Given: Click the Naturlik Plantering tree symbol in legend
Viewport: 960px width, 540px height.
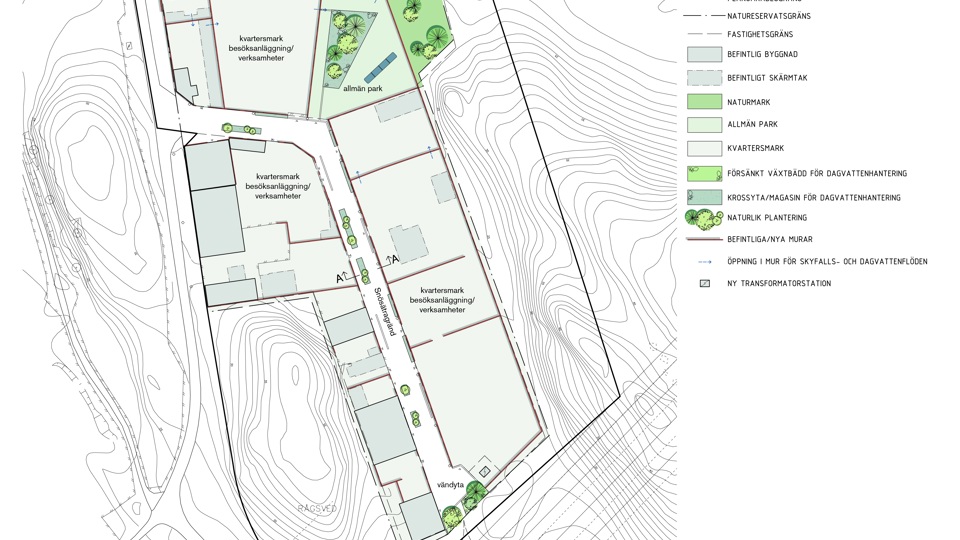Looking at the screenshot, I should click(x=704, y=218).
